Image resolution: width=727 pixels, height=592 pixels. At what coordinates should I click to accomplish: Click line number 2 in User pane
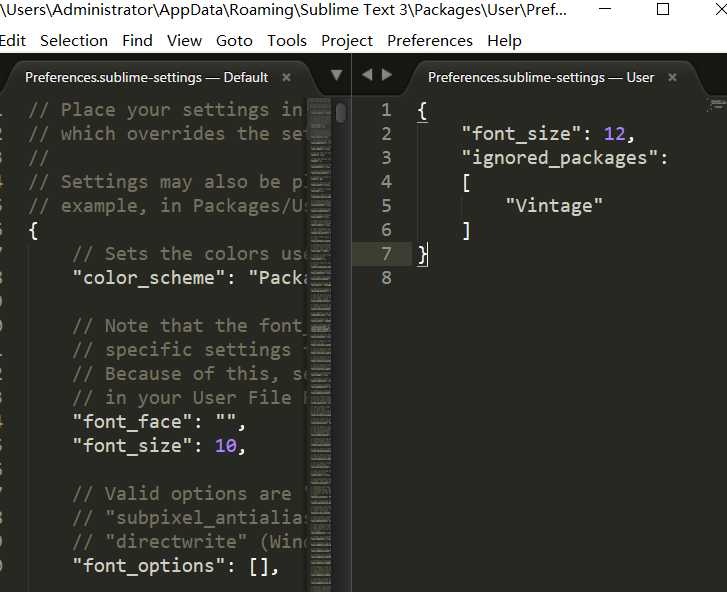(386, 134)
